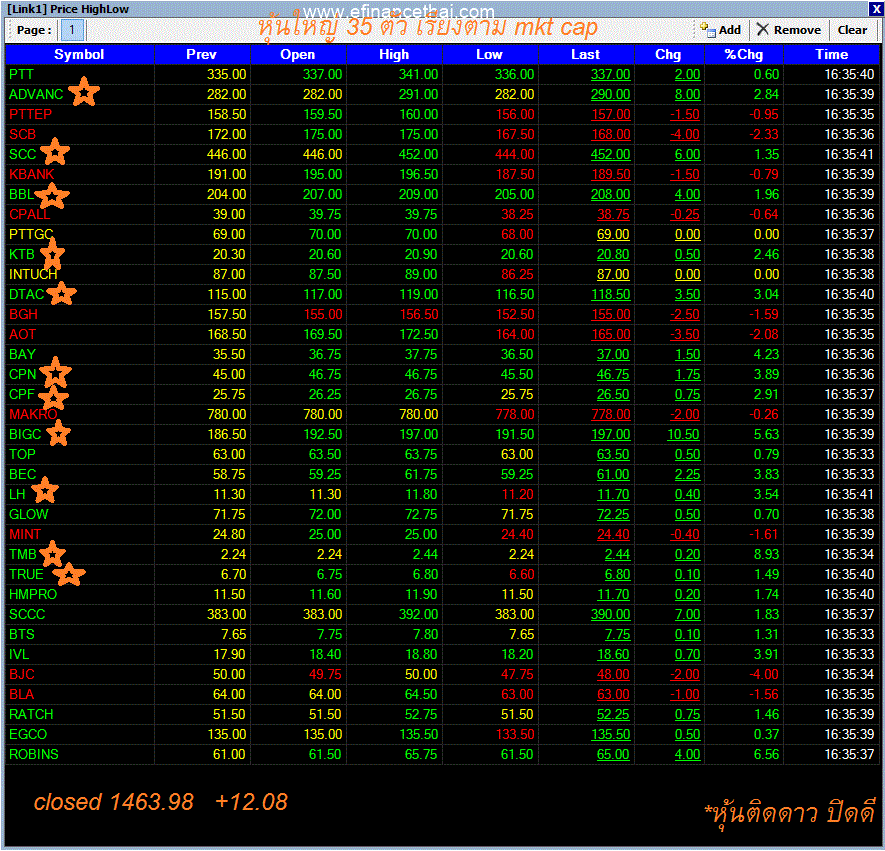Click BGH open value 155.00
885x851 pixels.
click(x=323, y=315)
